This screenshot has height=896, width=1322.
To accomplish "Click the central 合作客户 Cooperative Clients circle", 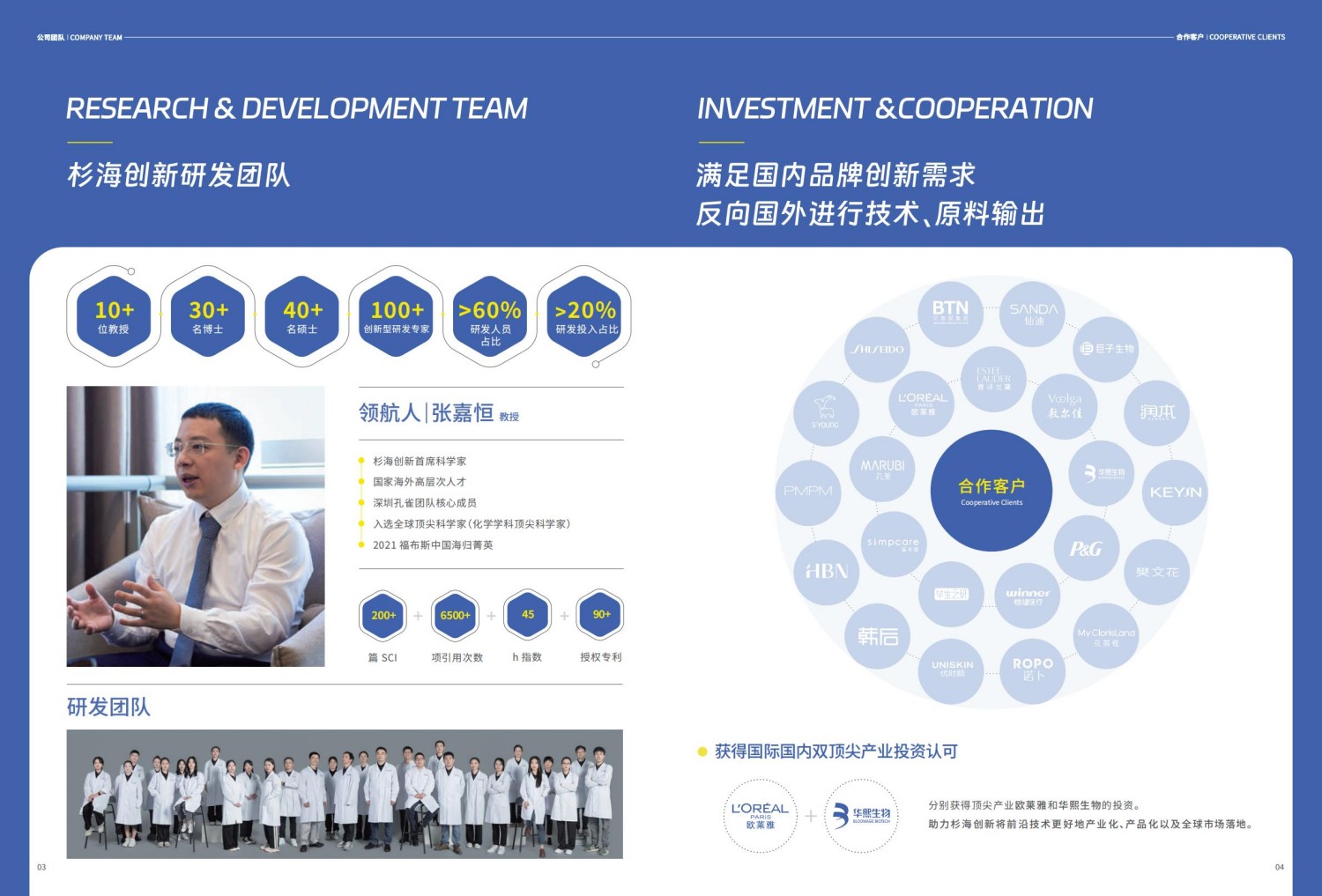I will (x=991, y=491).
